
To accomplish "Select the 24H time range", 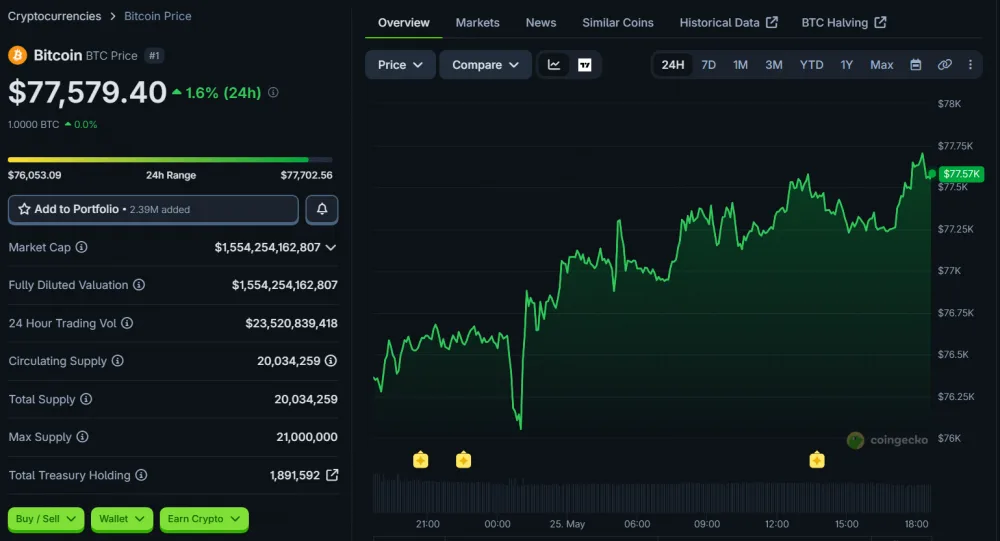I will (673, 64).
